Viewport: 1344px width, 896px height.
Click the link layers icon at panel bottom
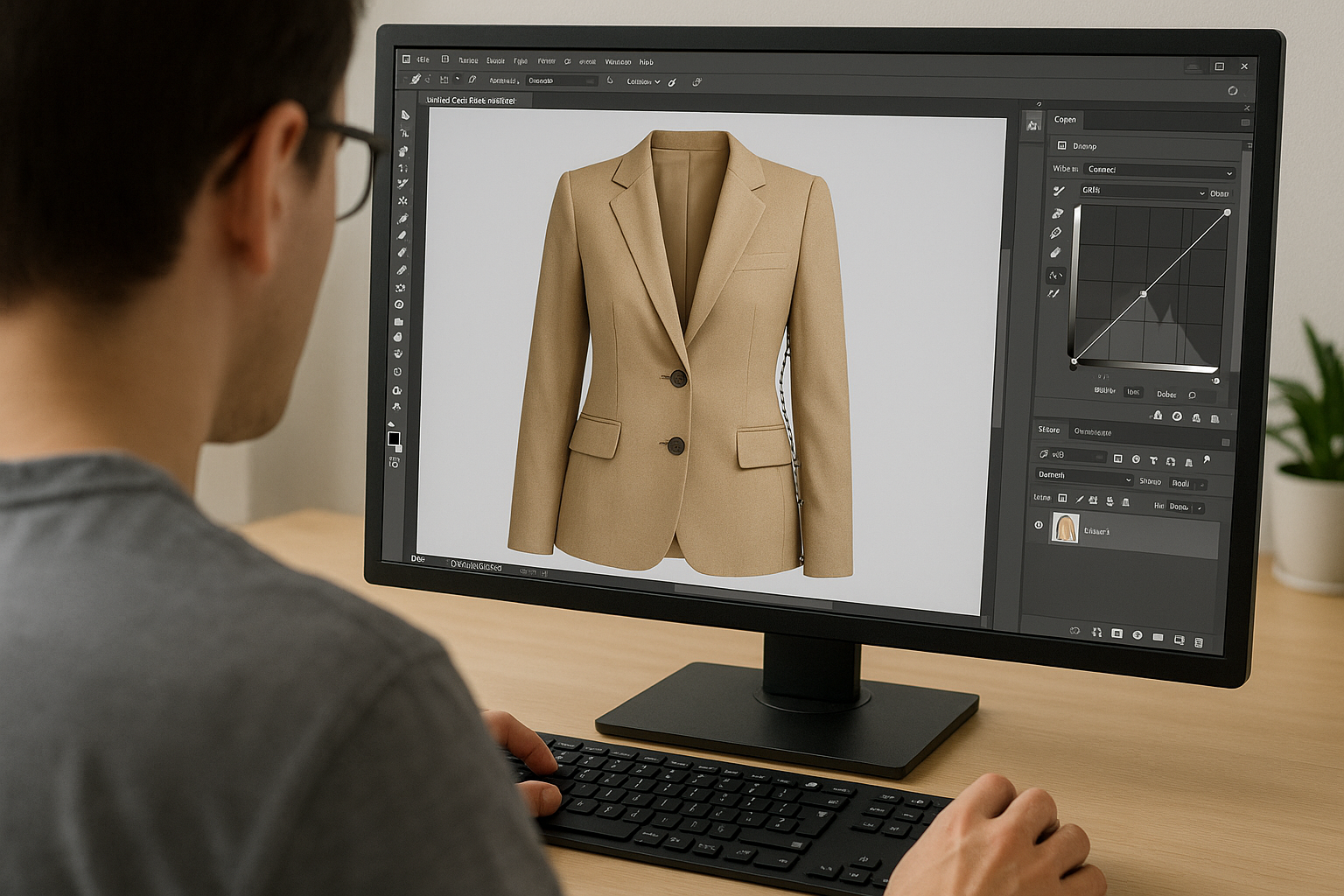(x=1075, y=630)
